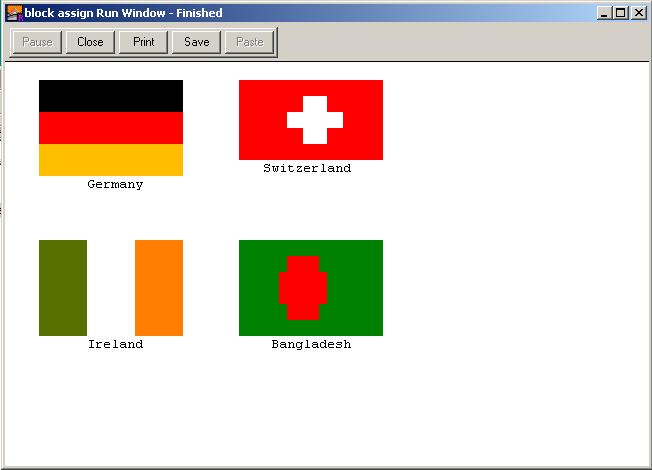
Task: Click the greyed-out Paste button
Action: pos(249,42)
